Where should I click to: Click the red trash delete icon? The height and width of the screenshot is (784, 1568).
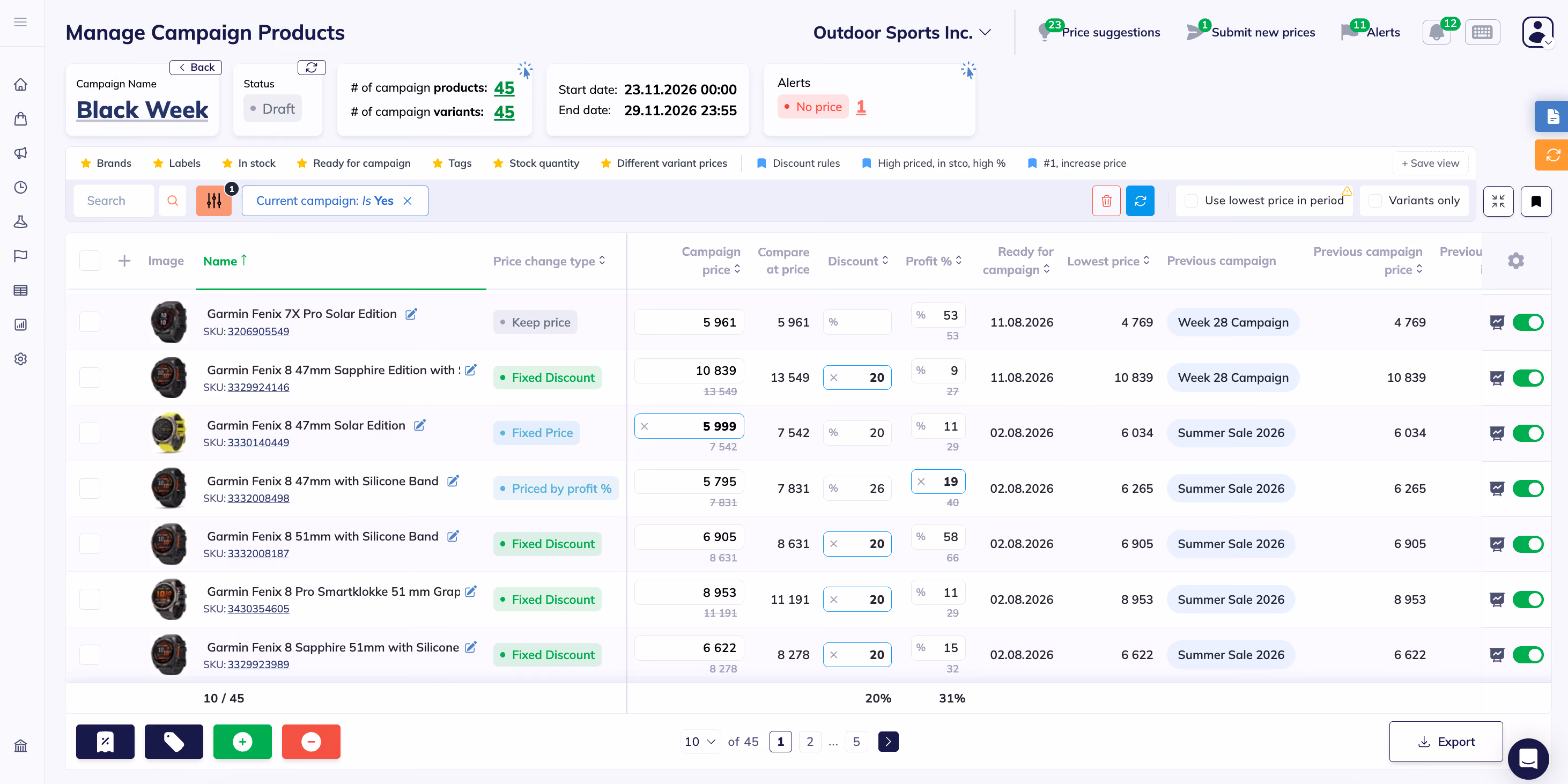1106,201
